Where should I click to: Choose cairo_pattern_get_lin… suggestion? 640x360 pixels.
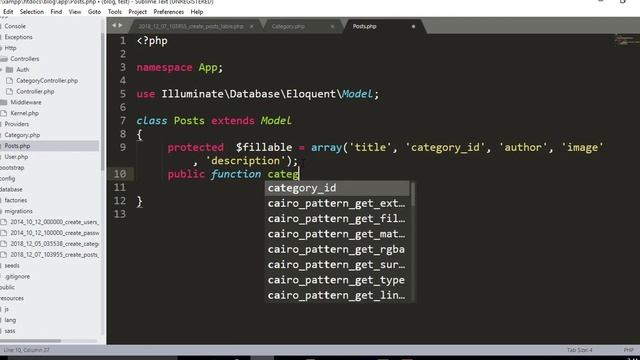point(337,295)
